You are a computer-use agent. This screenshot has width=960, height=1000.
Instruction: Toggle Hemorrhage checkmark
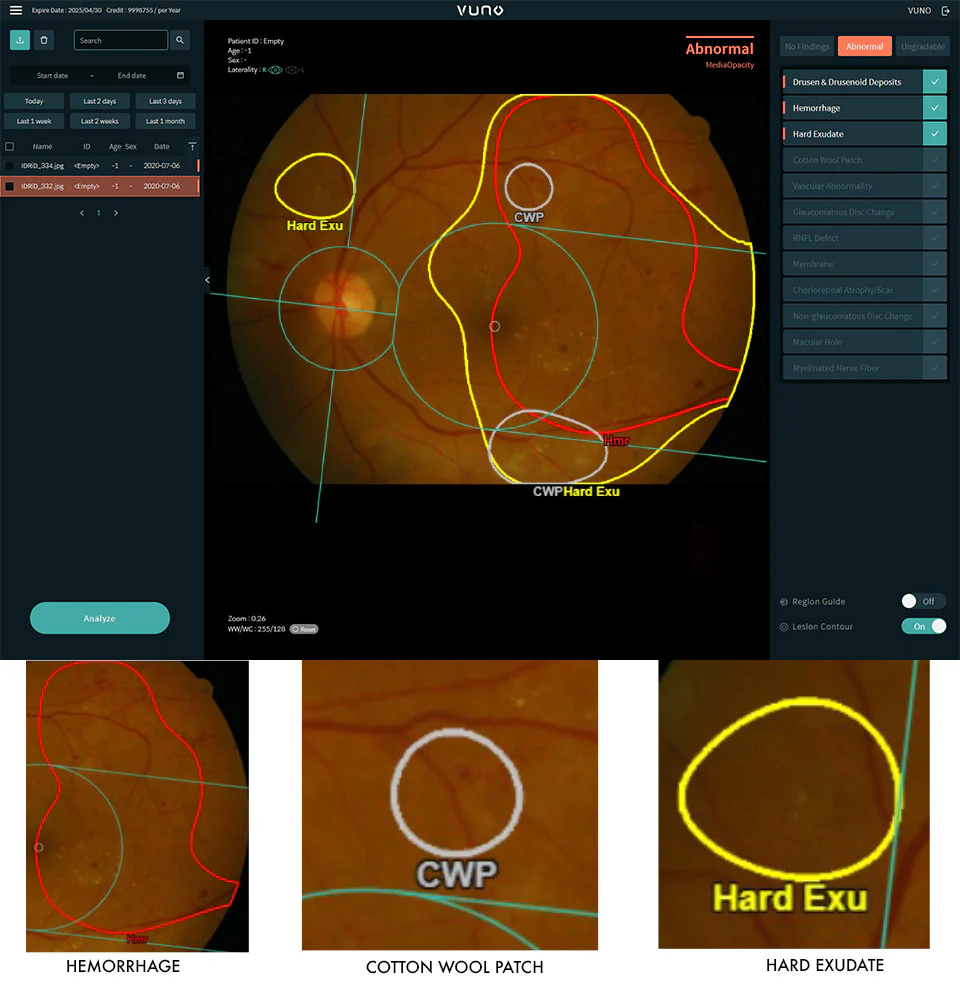(x=934, y=108)
